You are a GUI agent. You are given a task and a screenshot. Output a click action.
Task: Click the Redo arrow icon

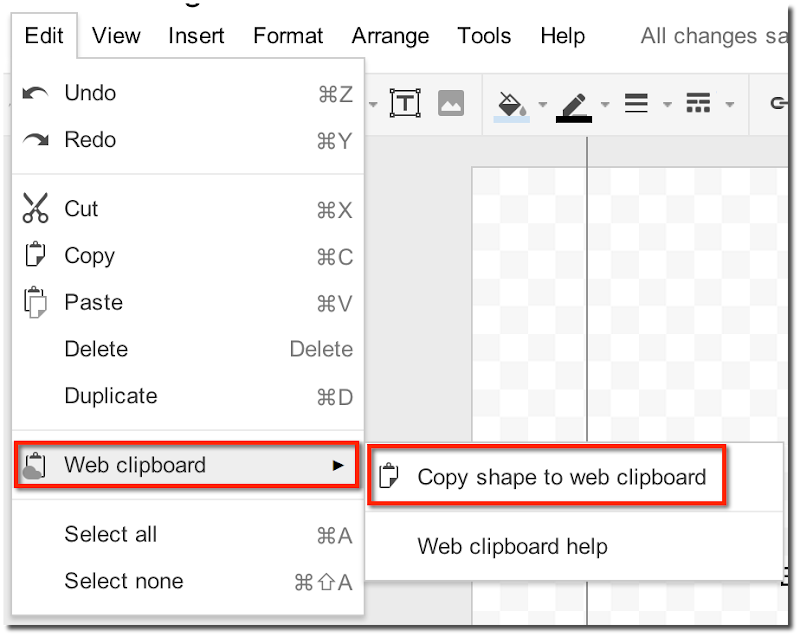click(x=36, y=140)
